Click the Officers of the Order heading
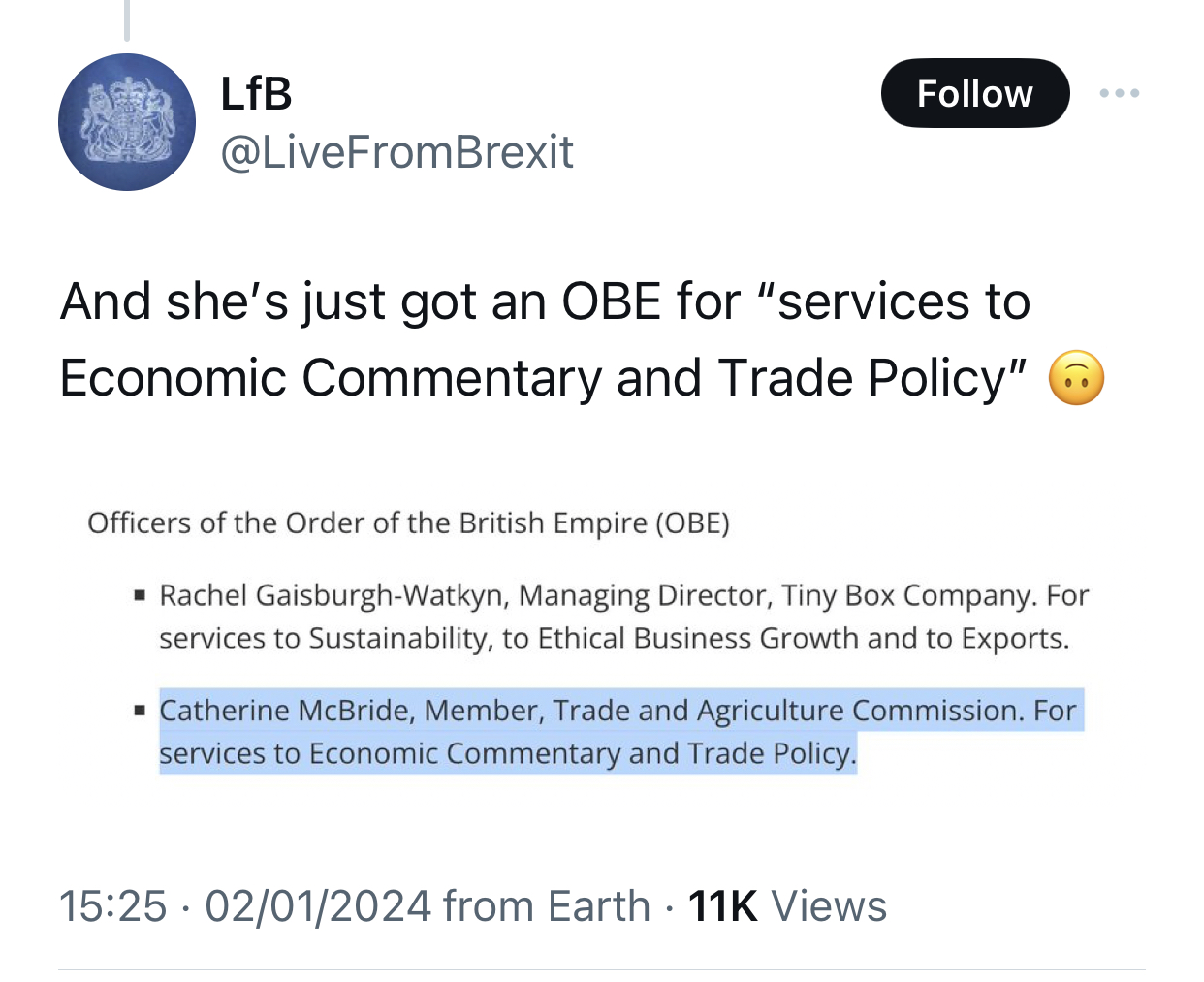This screenshot has height=982, width=1204. pyautogui.click(x=408, y=523)
